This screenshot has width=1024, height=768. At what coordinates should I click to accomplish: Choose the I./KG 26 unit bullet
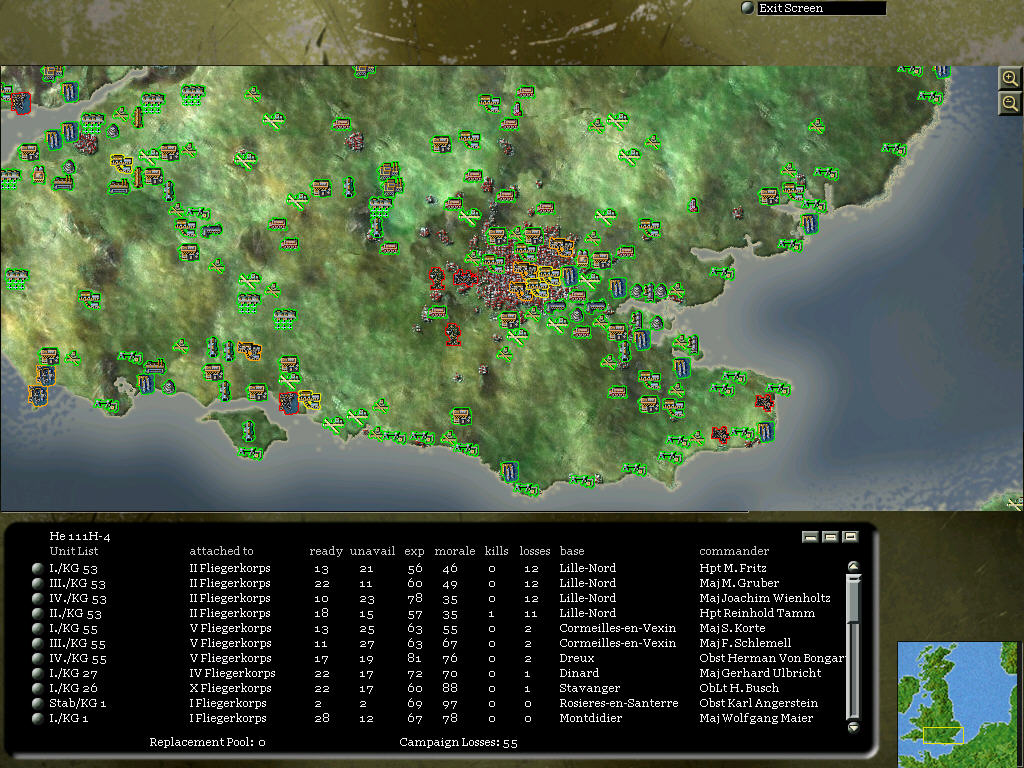tap(38, 688)
